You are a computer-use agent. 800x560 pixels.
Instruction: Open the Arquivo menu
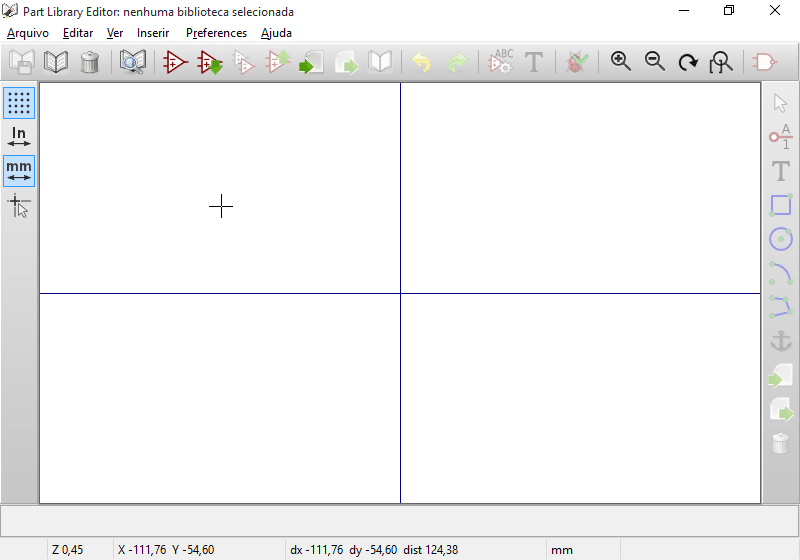[x=28, y=33]
